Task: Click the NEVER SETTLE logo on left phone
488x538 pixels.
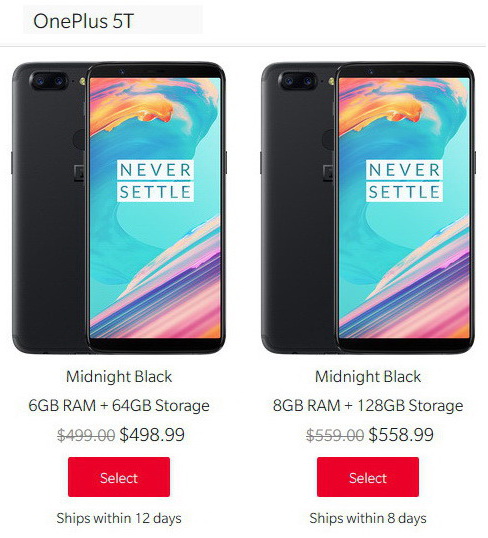Action: tap(155, 181)
